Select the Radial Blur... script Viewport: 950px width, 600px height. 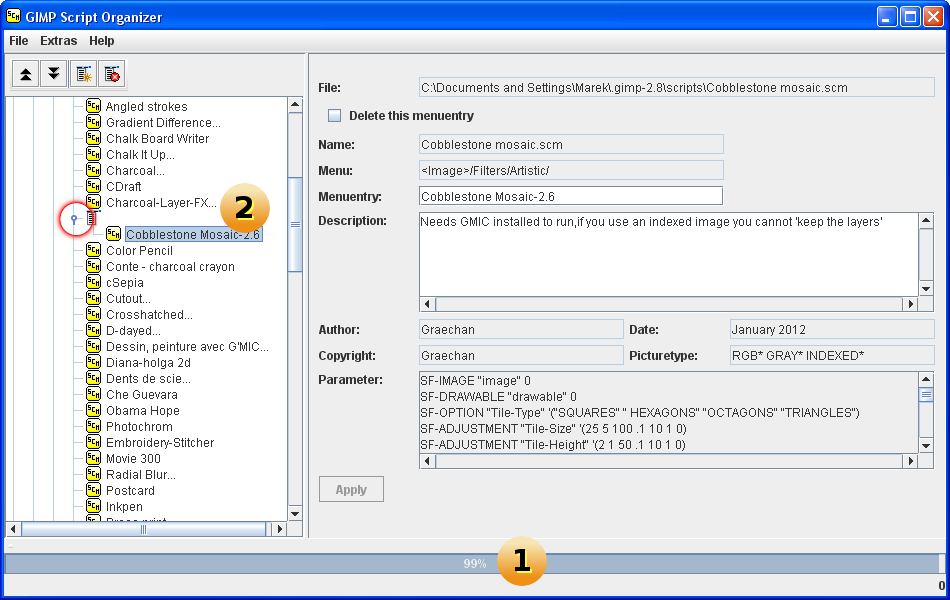141,475
